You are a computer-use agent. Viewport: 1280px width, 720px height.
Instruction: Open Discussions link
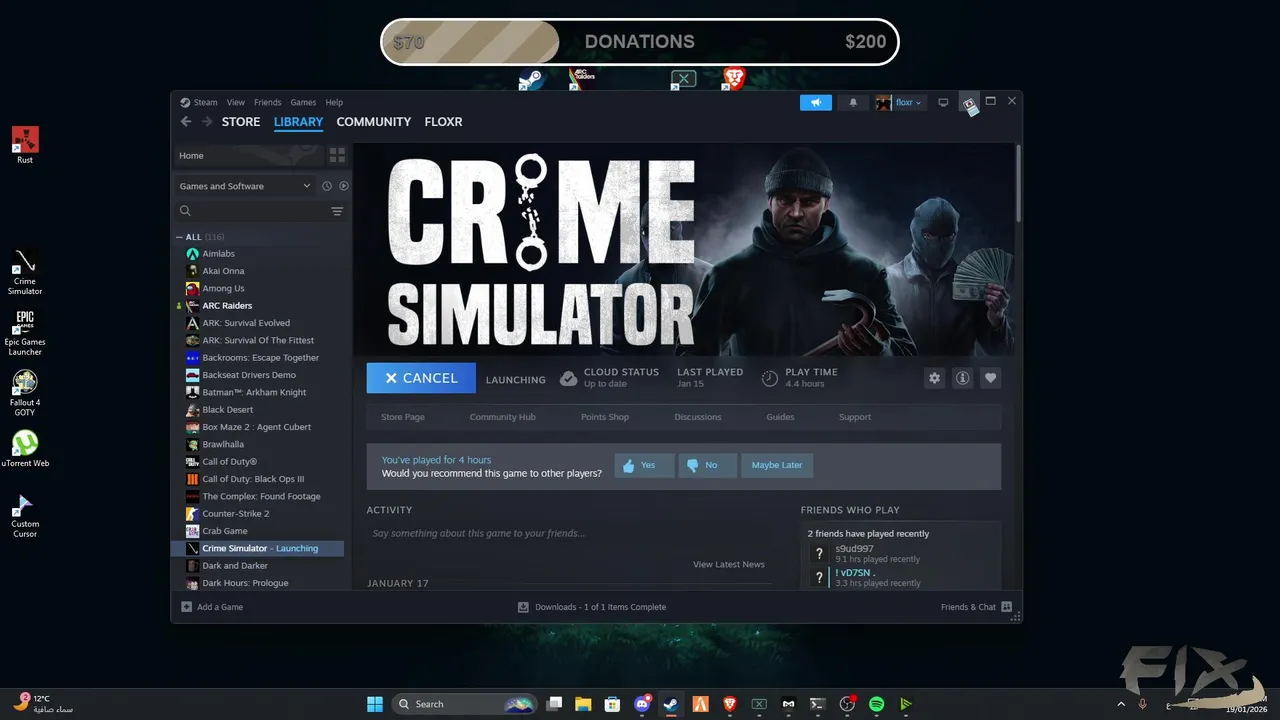click(698, 417)
